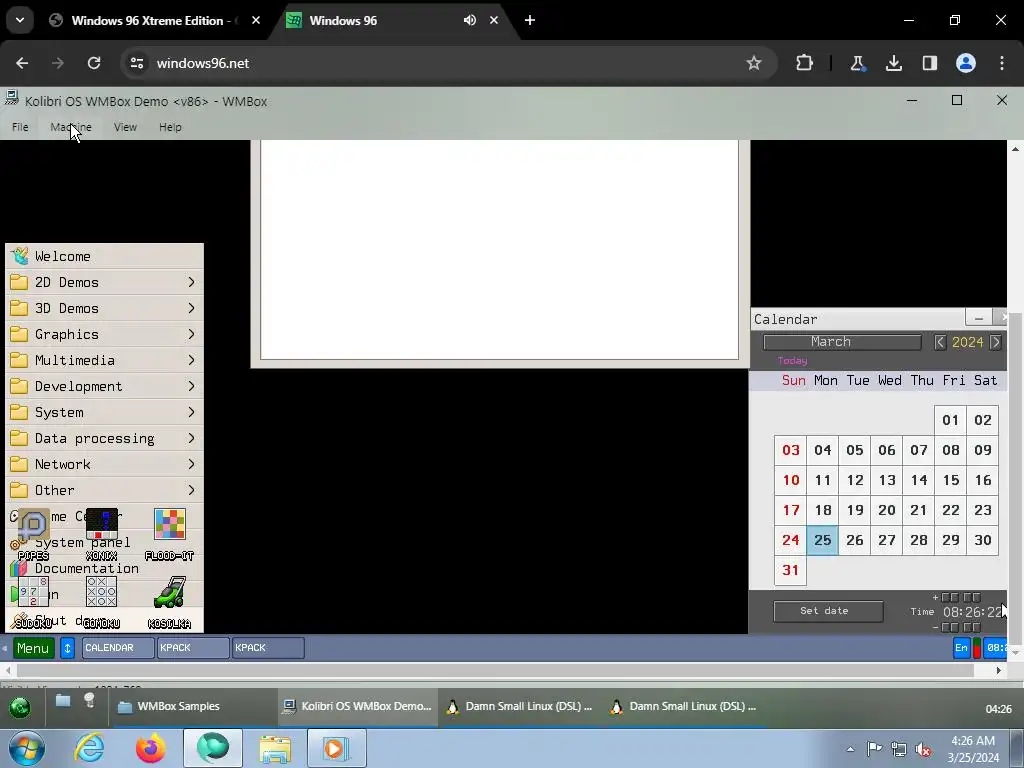Expand the 3D Demos submenu
Screen dimensions: 1024x768
pyautogui.click(x=104, y=308)
